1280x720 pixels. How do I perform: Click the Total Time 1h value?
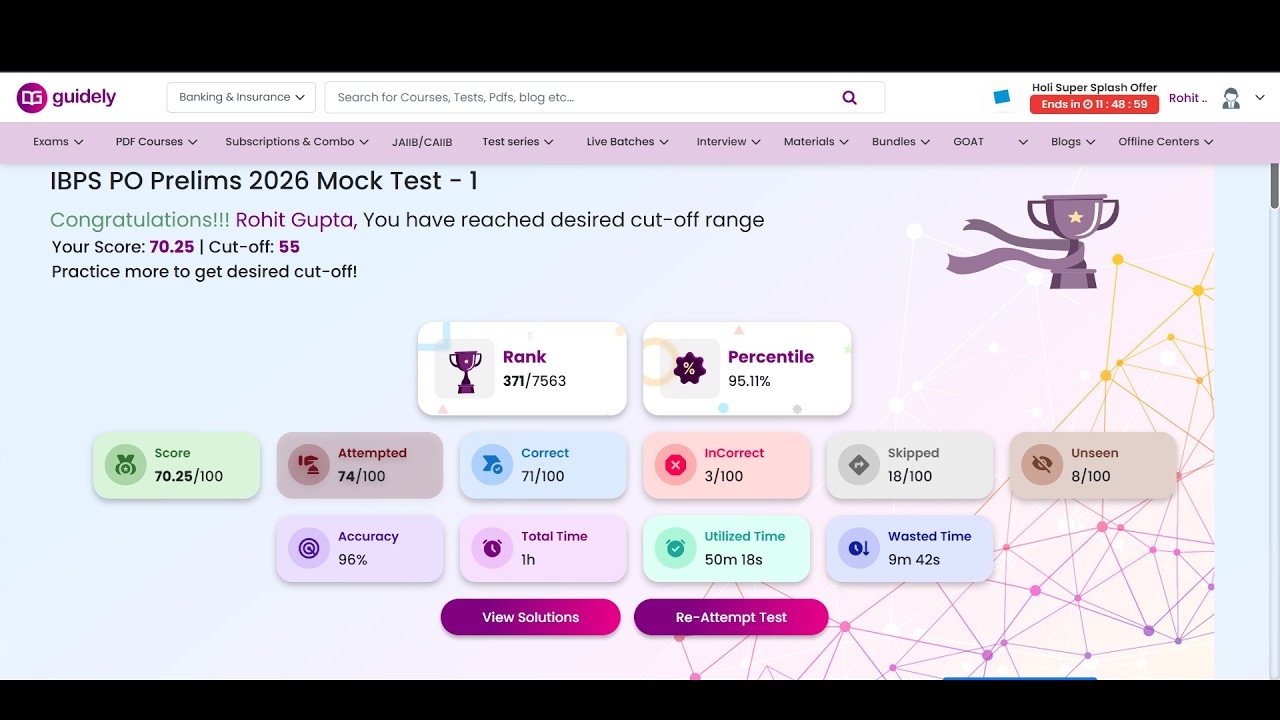click(x=528, y=560)
